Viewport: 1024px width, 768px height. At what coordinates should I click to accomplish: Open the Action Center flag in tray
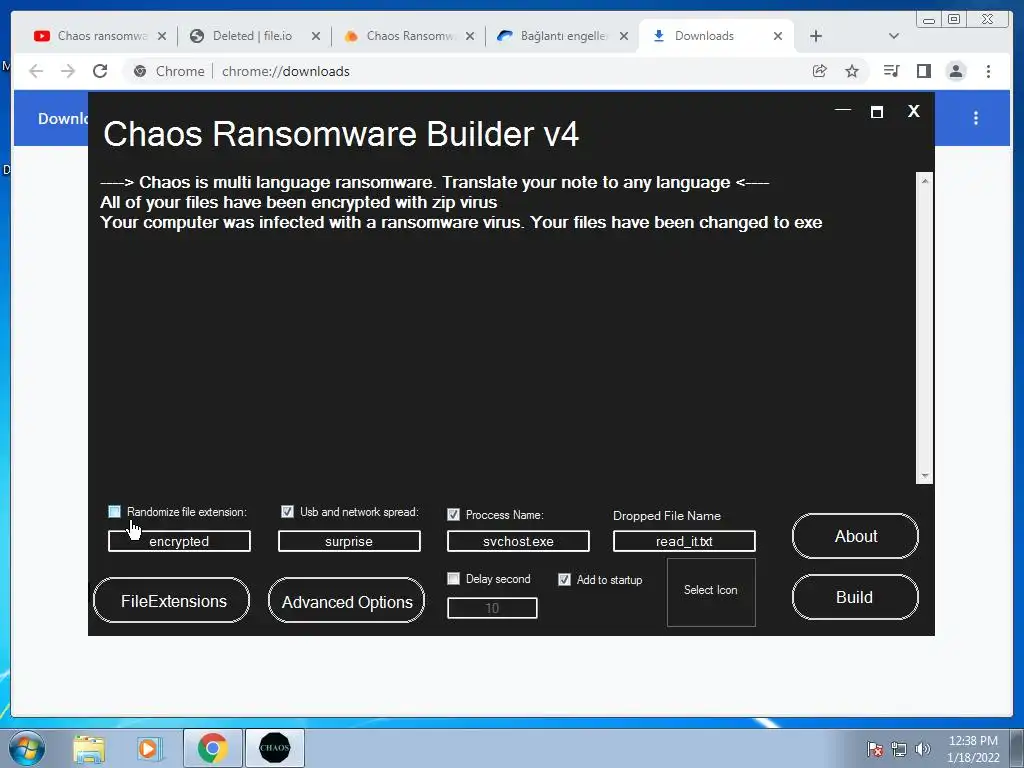pos(874,749)
